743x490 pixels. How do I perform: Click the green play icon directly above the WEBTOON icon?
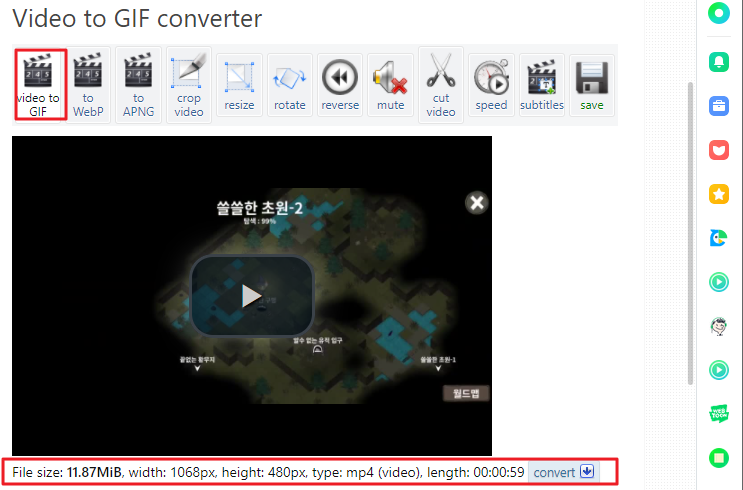[719, 370]
